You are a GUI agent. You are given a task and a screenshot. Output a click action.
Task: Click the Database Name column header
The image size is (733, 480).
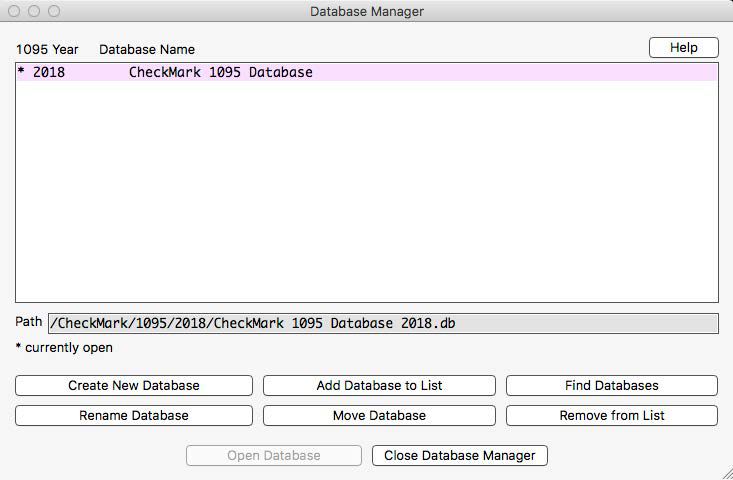[147, 49]
